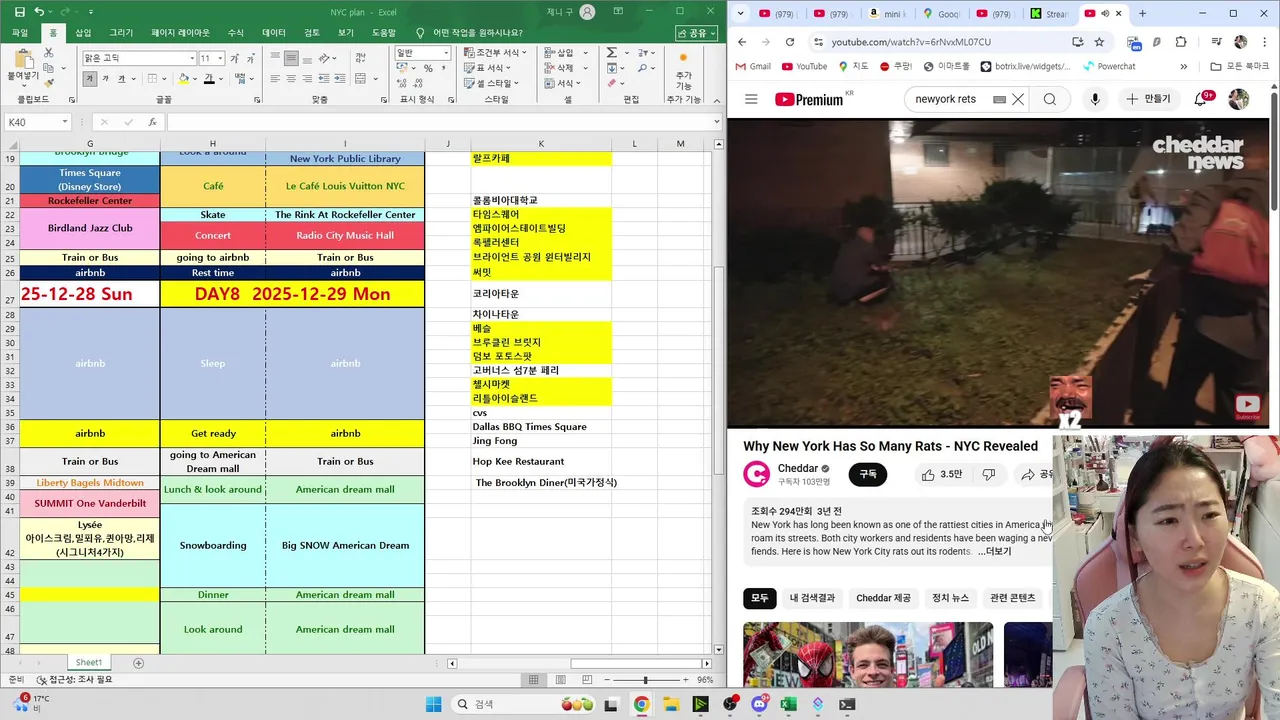Viewport: 1280px width, 720px height.
Task: Click the YouTube search magnifier button
Action: pos(1049,99)
